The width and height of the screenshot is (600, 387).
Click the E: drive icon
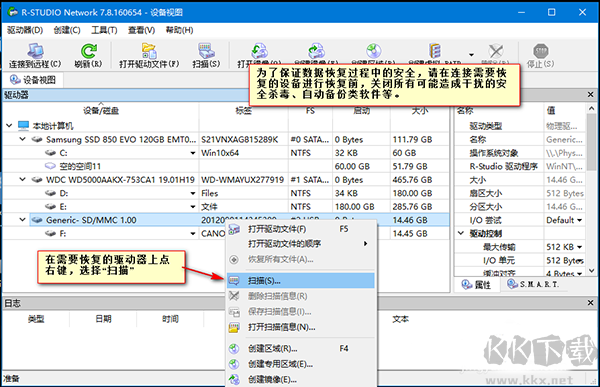tap(51, 207)
